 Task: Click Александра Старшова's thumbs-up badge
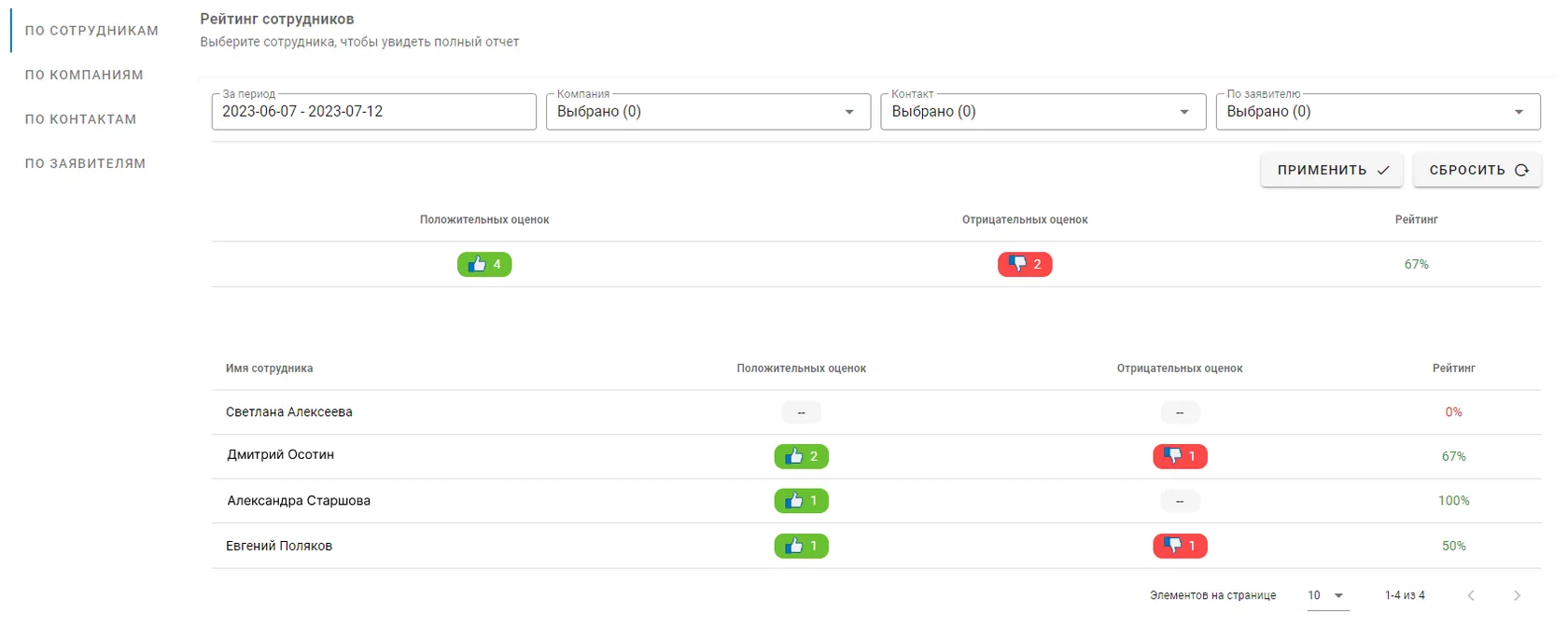[802, 501]
